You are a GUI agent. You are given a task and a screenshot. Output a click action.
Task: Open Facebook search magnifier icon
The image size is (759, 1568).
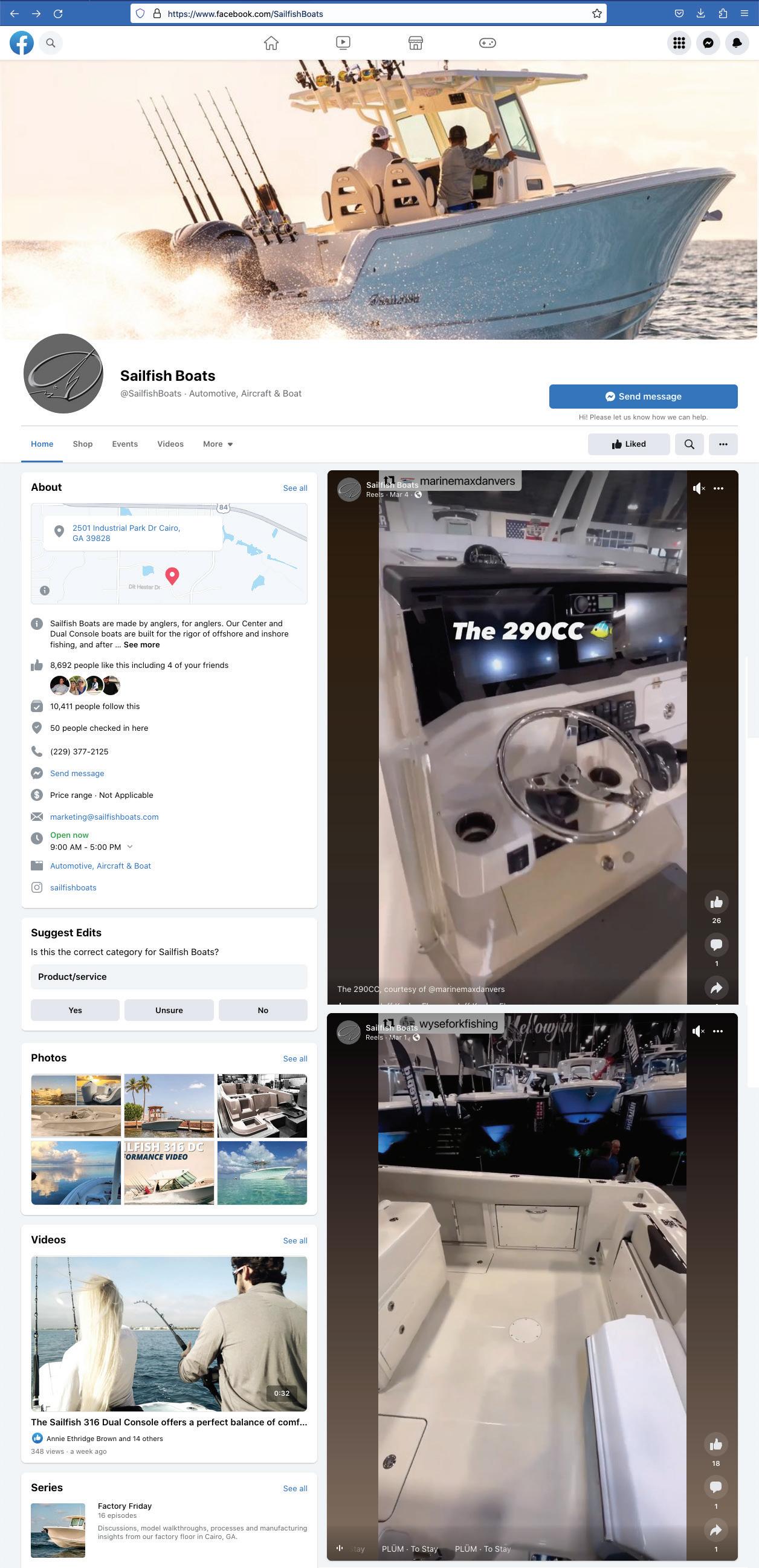[x=51, y=43]
